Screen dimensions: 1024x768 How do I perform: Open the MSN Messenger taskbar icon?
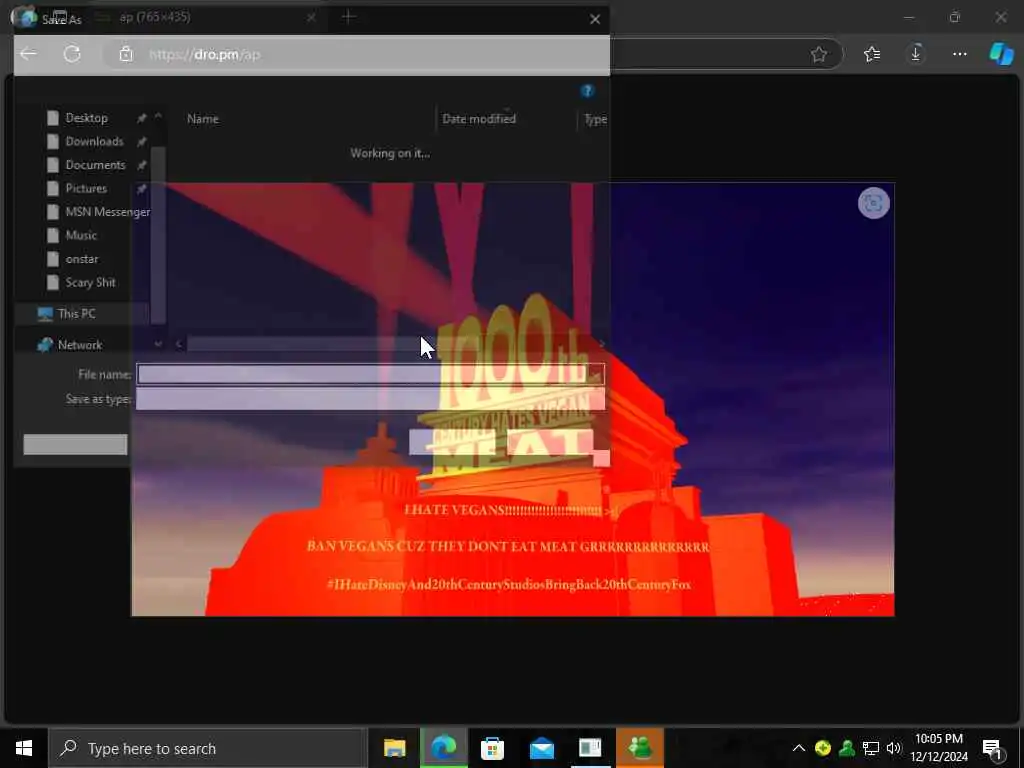click(640, 748)
